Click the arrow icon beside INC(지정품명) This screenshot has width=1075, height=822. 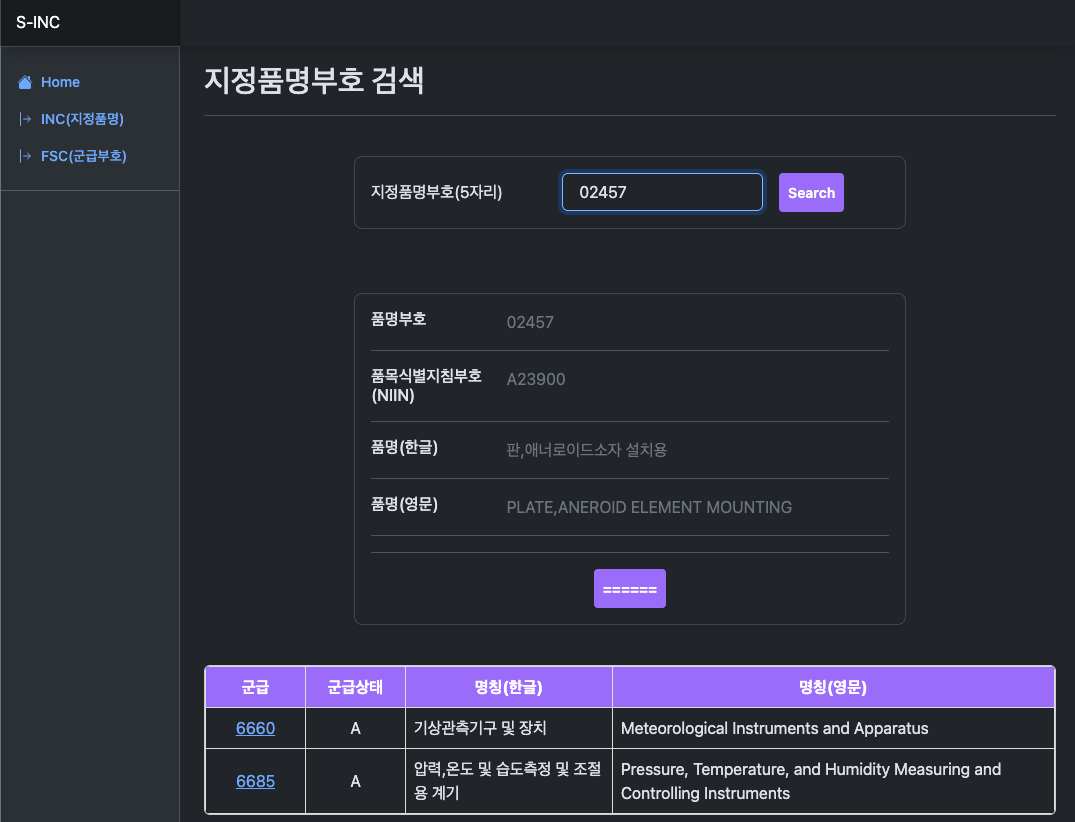pyautogui.click(x=25, y=119)
